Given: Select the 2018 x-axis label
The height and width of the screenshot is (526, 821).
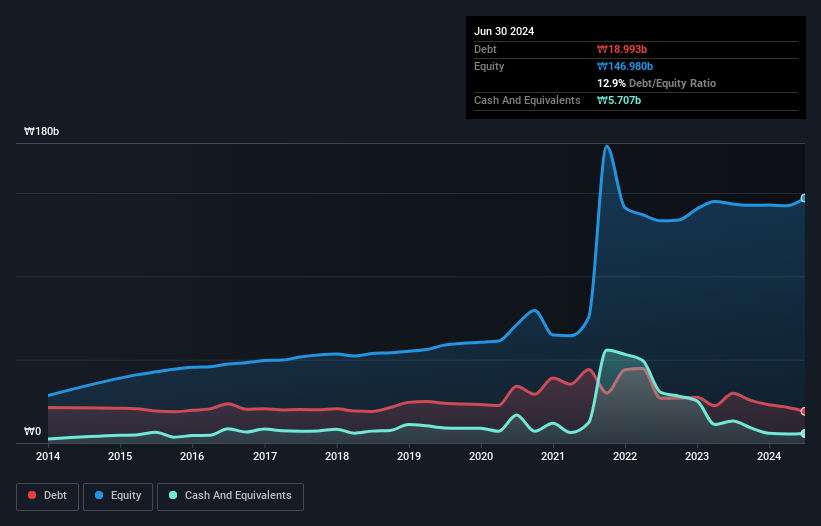Looking at the screenshot, I should pyautogui.click(x=337, y=456).
